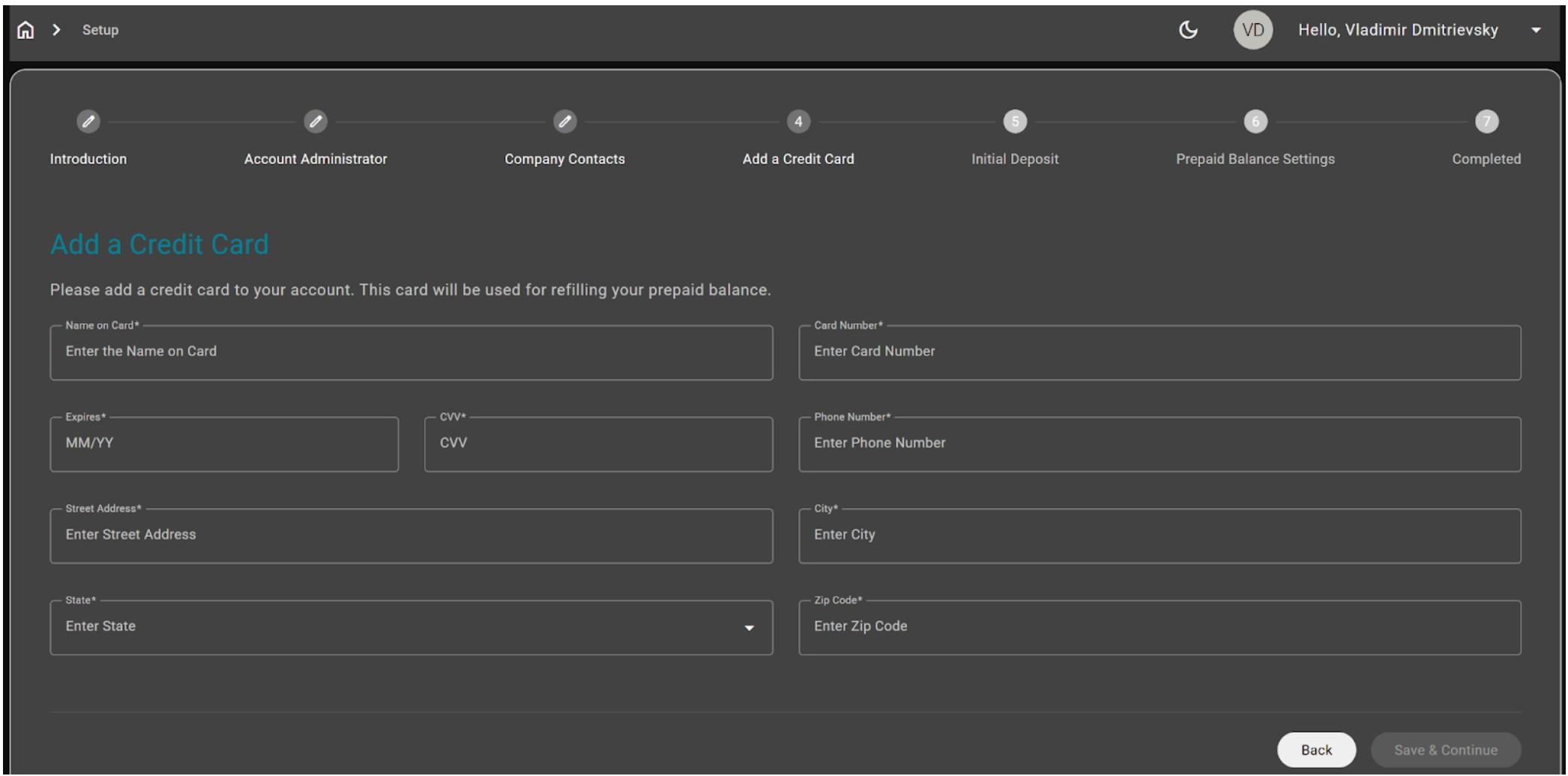Click the Company Contacts step pencil icon
This screenshot has height=776, width=1568.
(564, 121)
